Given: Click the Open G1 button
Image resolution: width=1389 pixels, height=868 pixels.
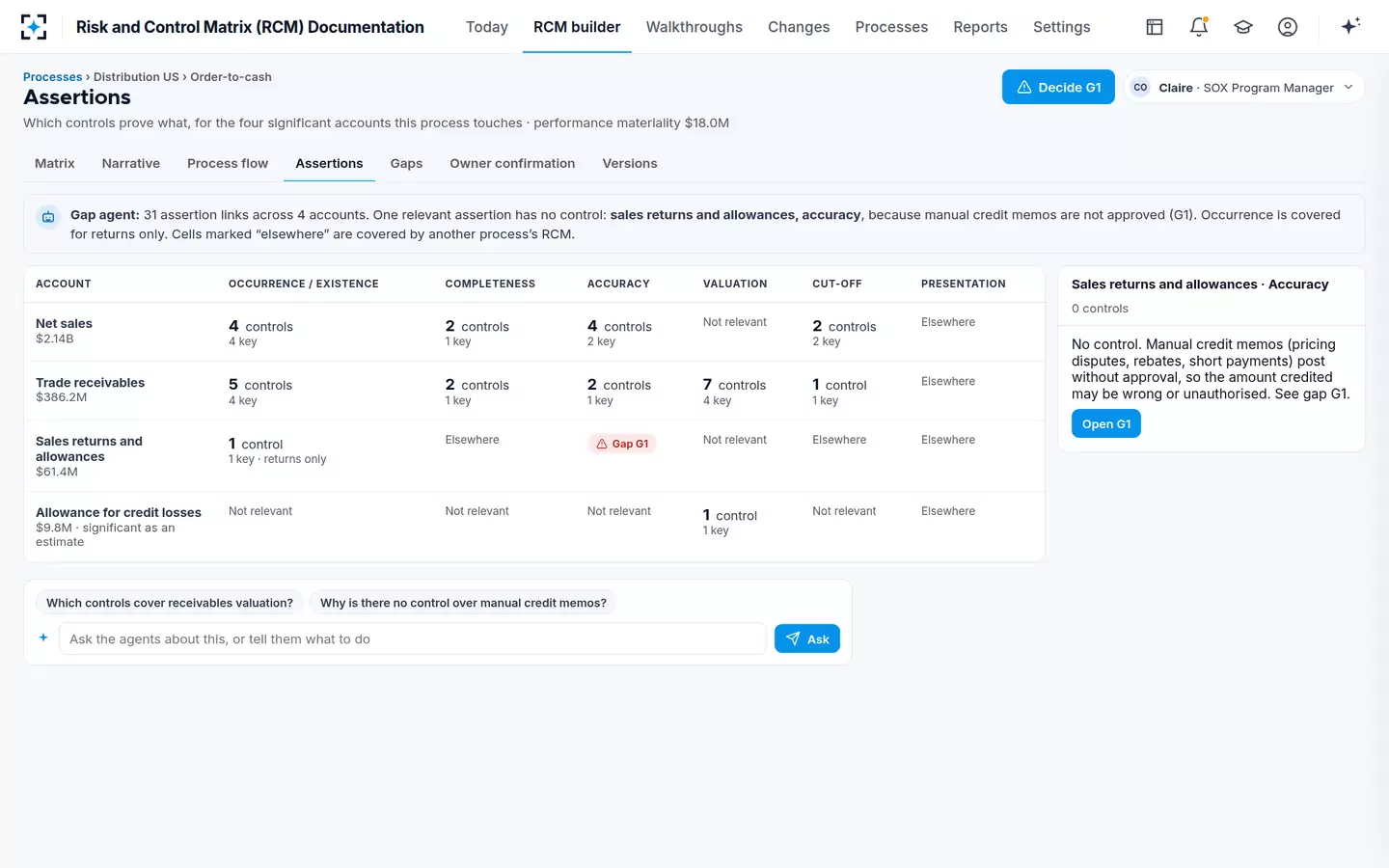Looking at the screenshot, I should point(1106,423).
